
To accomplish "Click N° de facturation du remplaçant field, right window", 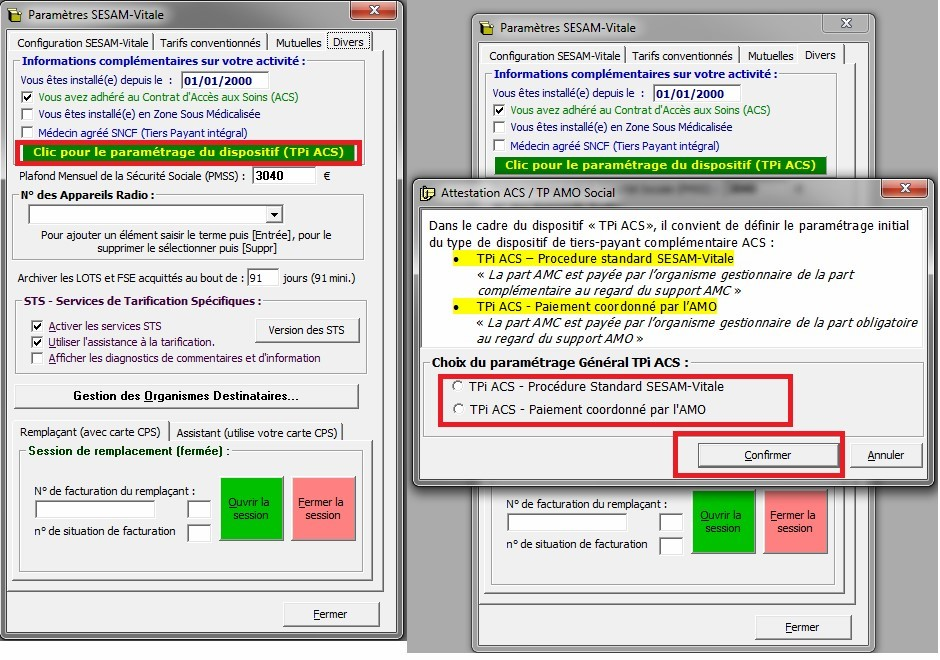I will 567,522.
